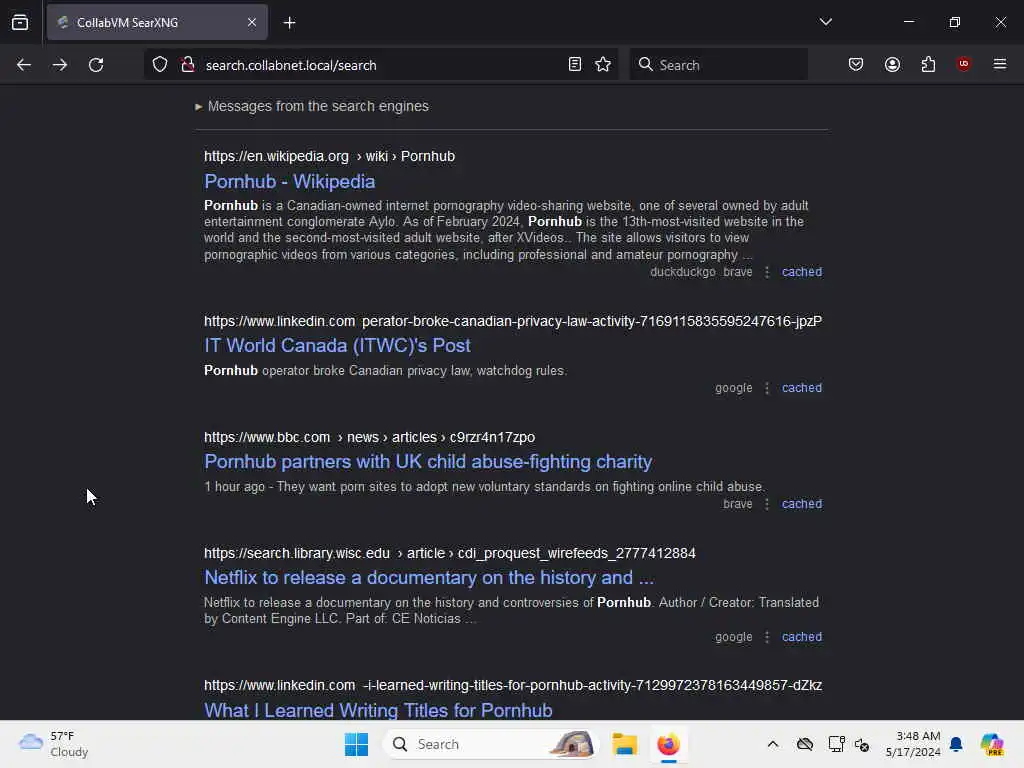
Task: Open the network display tray icon
Action: [x=836, y=744]
